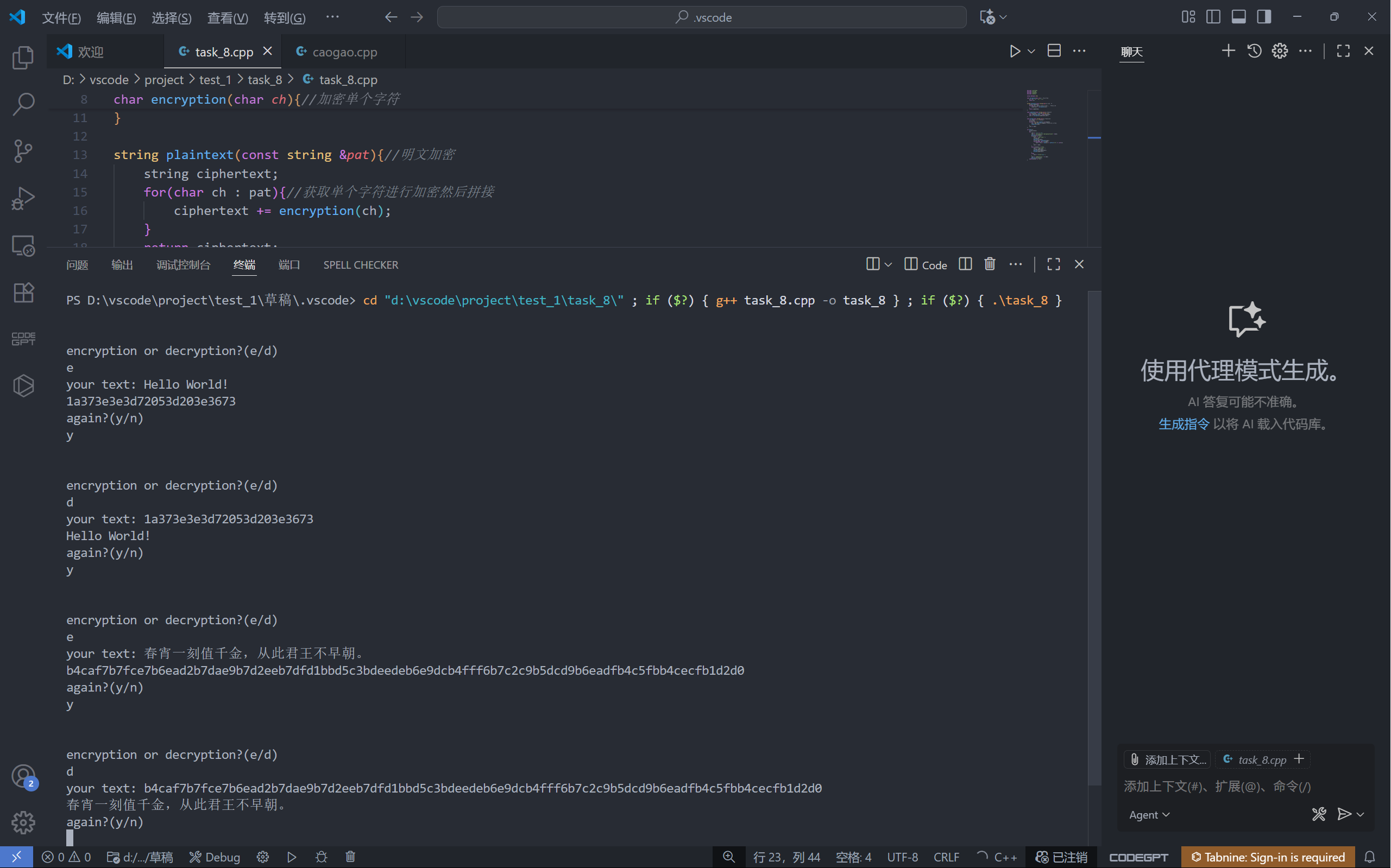Screen dimensions: 1391x868
Task: Click the 生成指令 link in chat
Action: (1183, 425)
